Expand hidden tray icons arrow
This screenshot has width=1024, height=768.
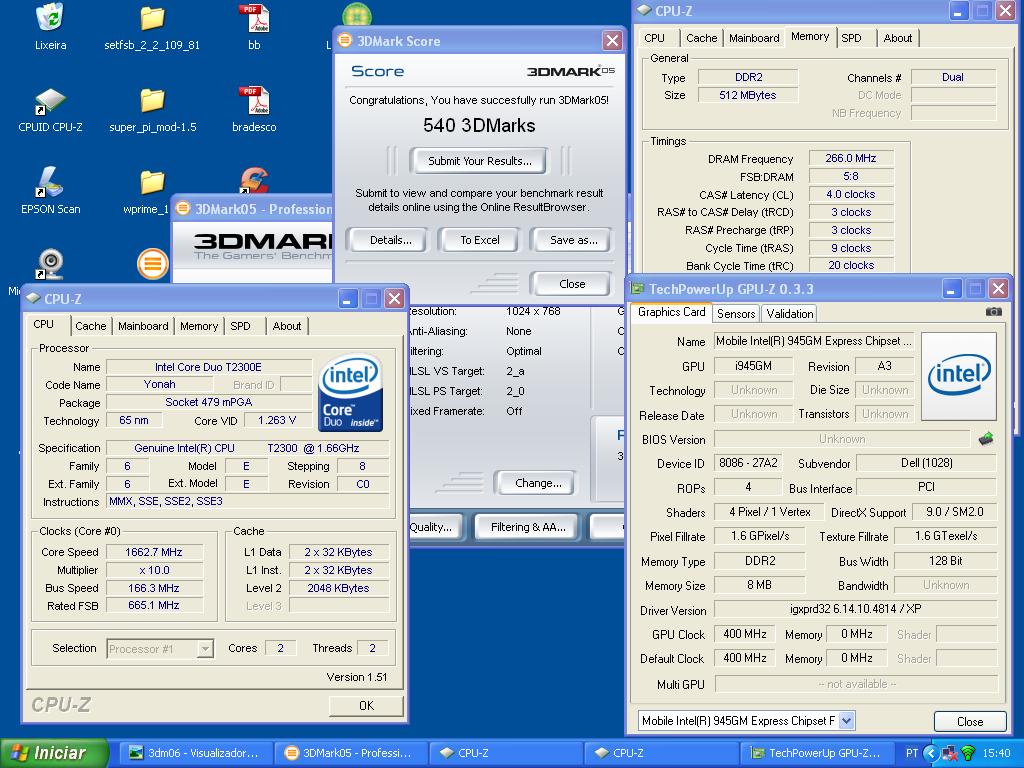(x=931, y=753)
